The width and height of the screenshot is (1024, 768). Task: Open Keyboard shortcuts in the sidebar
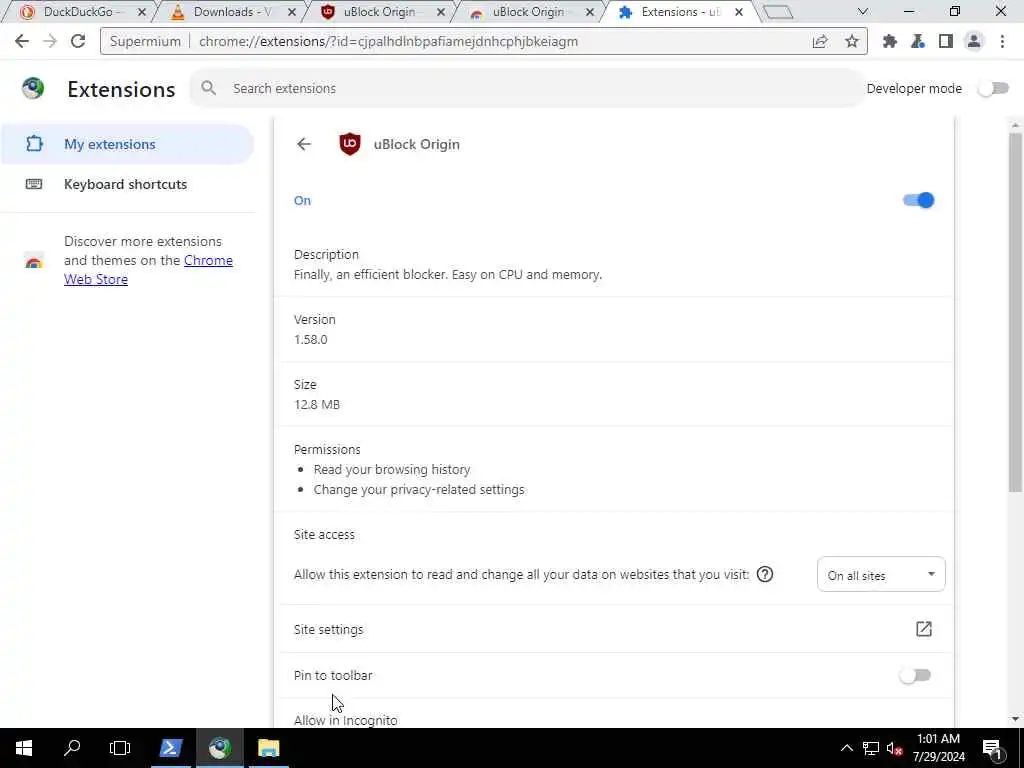tap(127, 184)
